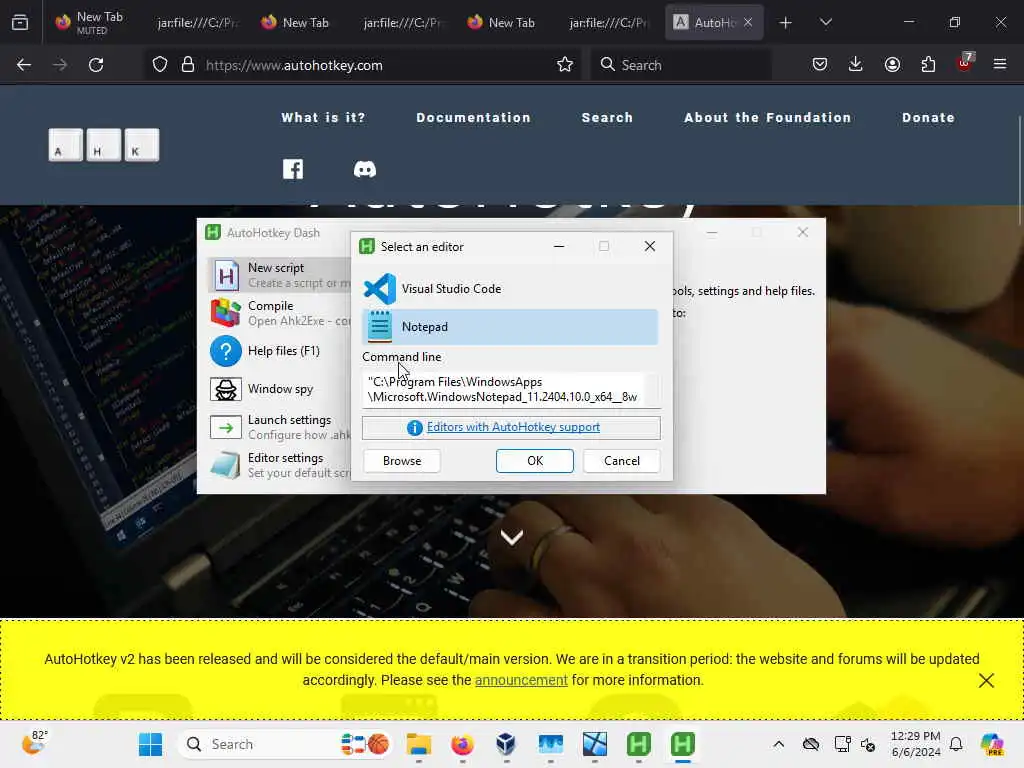Open a new browser tab
The width and height of the screenshot is (1024, 768).
[785, 23]
